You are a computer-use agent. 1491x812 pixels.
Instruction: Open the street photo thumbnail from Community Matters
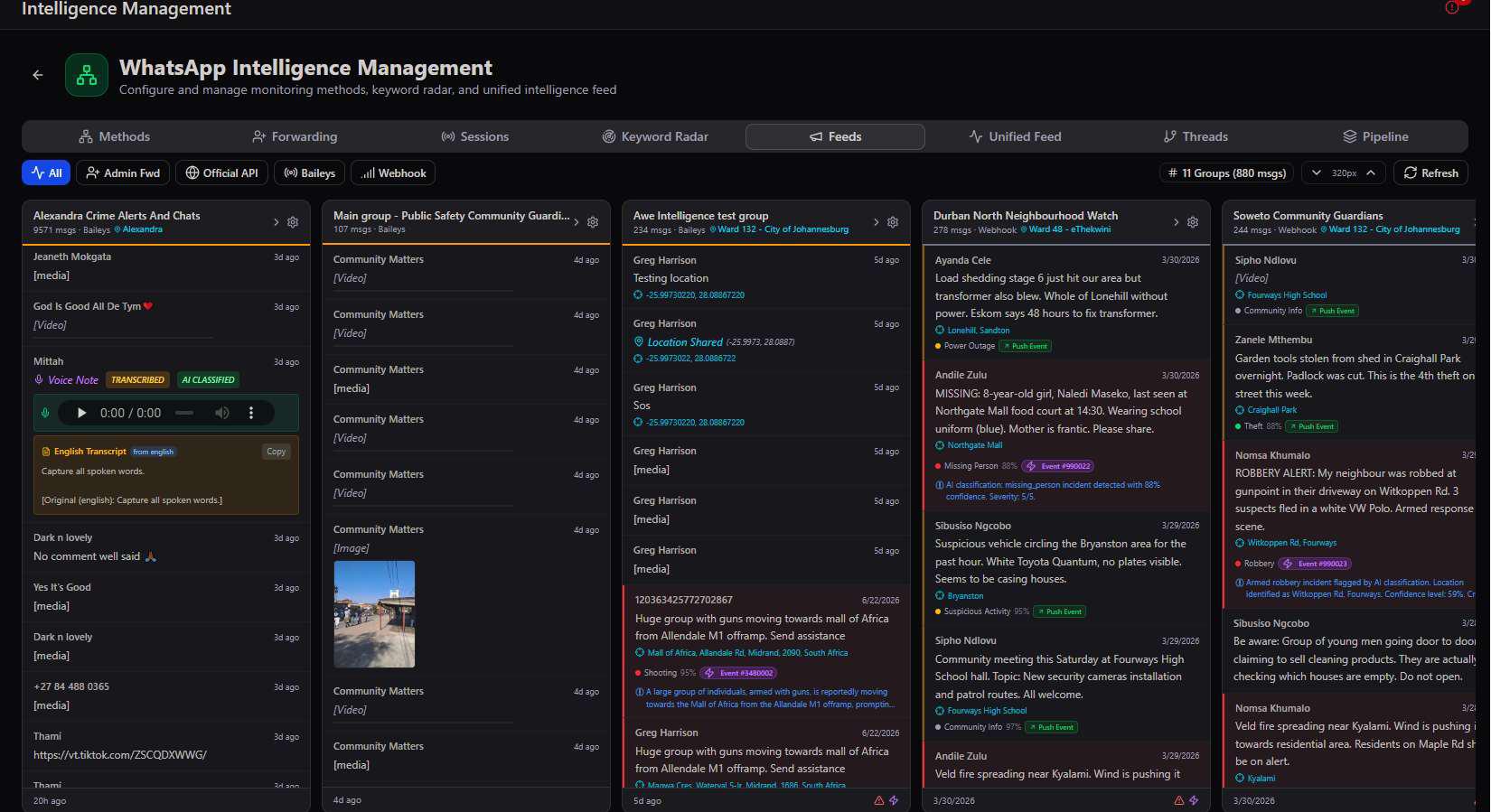[374, 614]
